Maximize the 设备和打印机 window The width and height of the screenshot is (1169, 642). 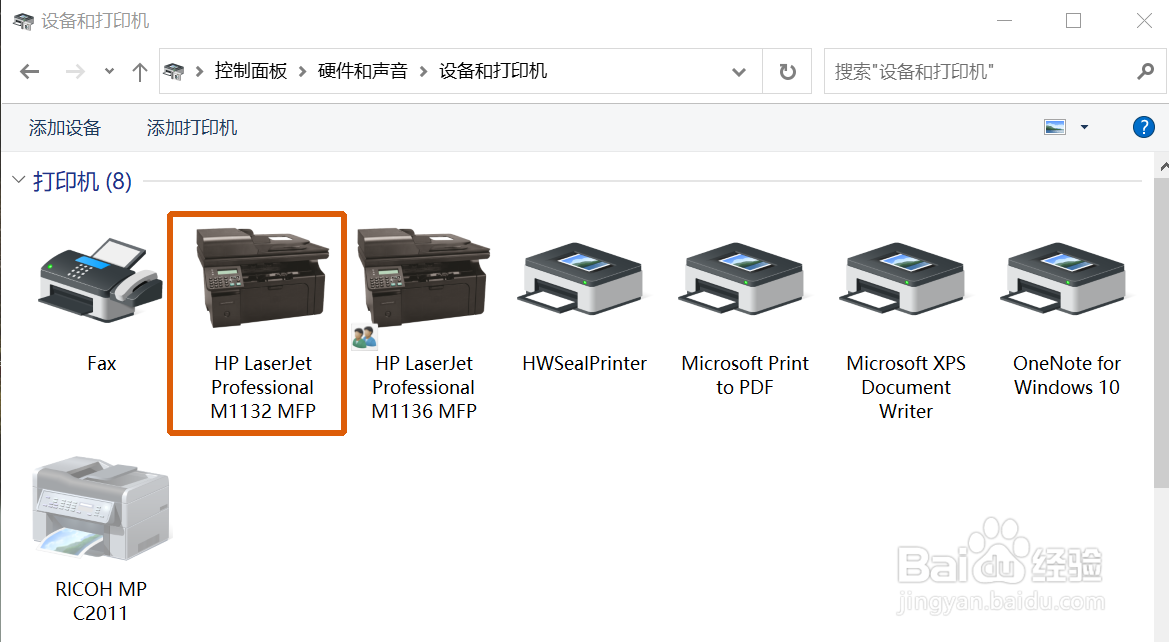point(1074,21)
